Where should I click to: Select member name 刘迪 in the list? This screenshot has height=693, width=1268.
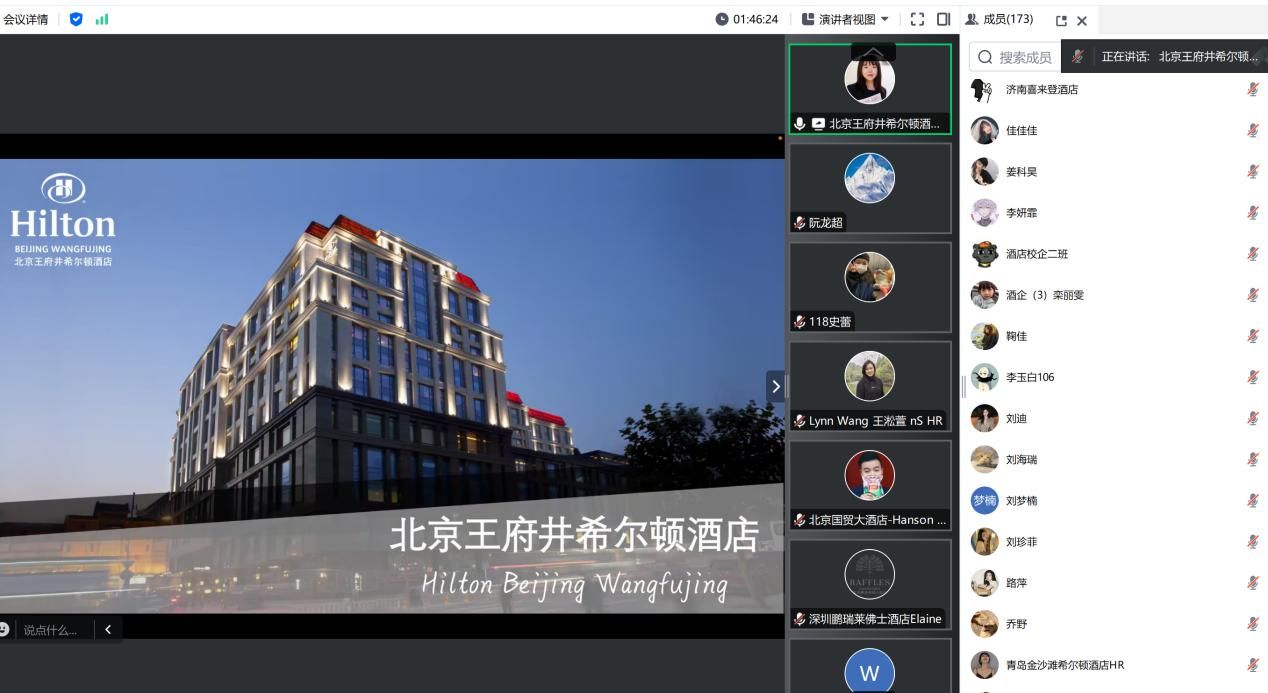1016,419
